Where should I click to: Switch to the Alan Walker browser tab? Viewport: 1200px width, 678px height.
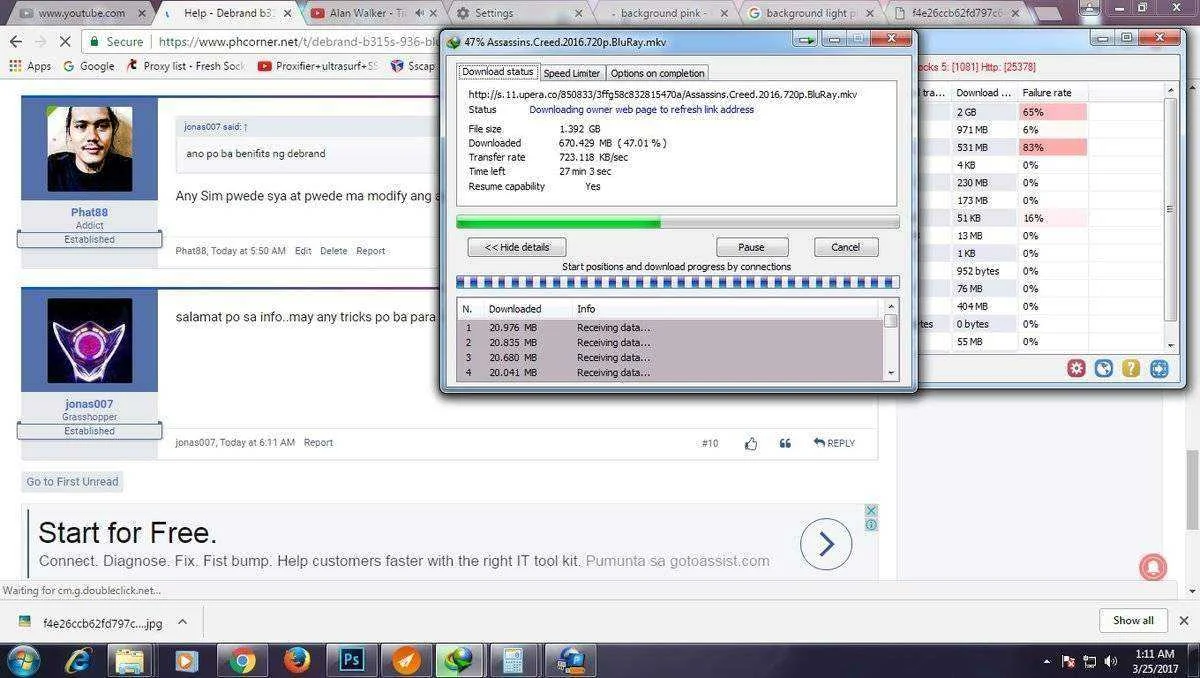coord(370,13)
